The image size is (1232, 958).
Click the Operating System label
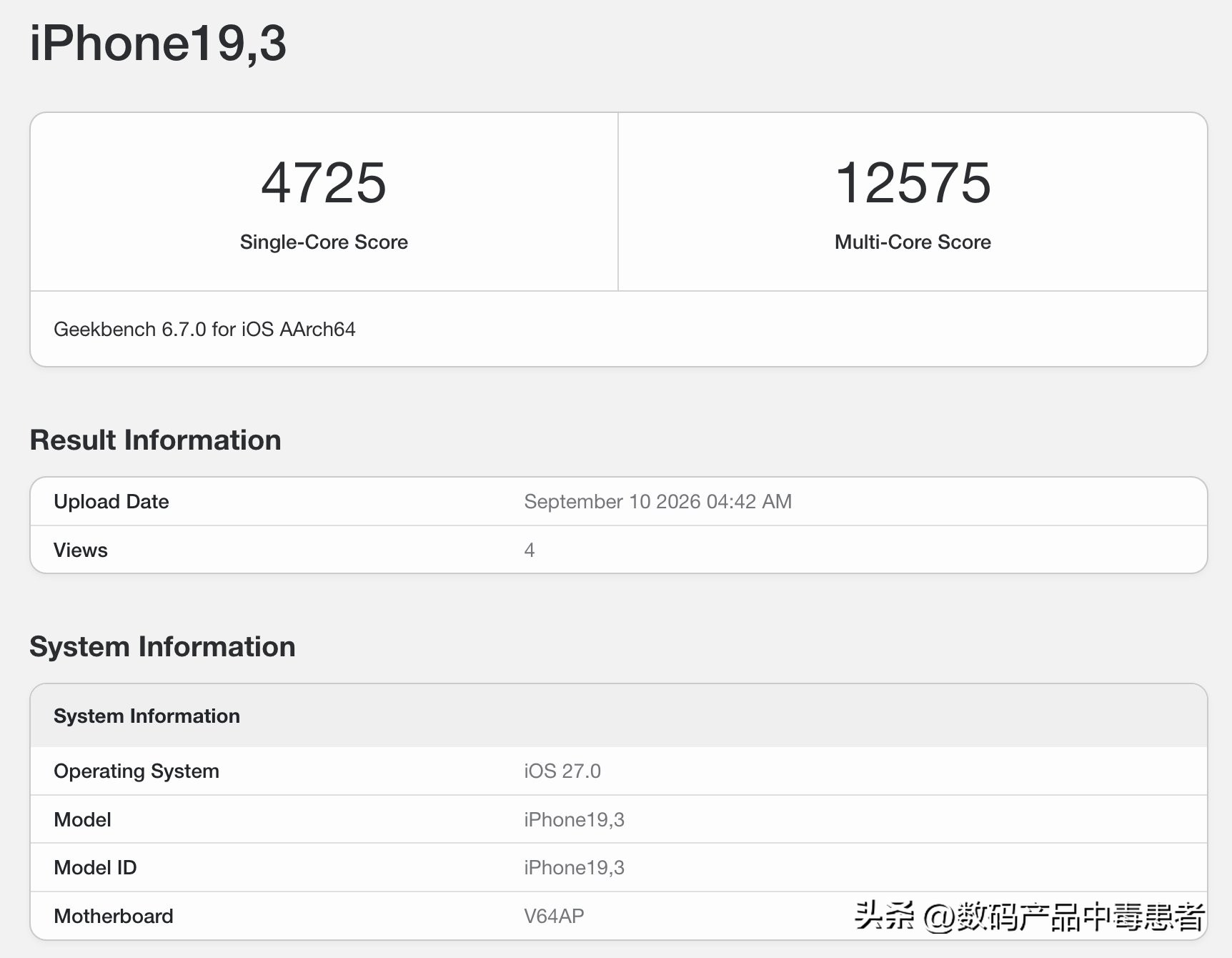(x=136, y=771)
